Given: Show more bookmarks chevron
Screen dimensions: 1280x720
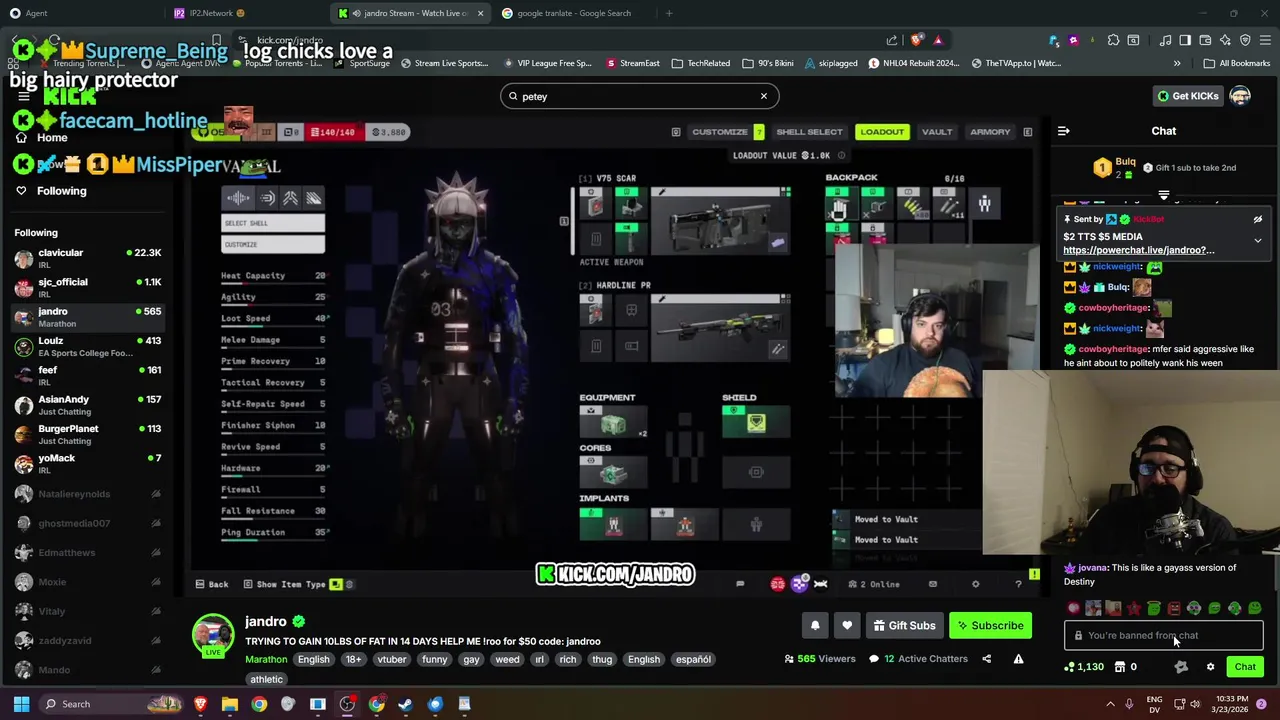Looking at the screenshot, I should [x=1177, y=63].
